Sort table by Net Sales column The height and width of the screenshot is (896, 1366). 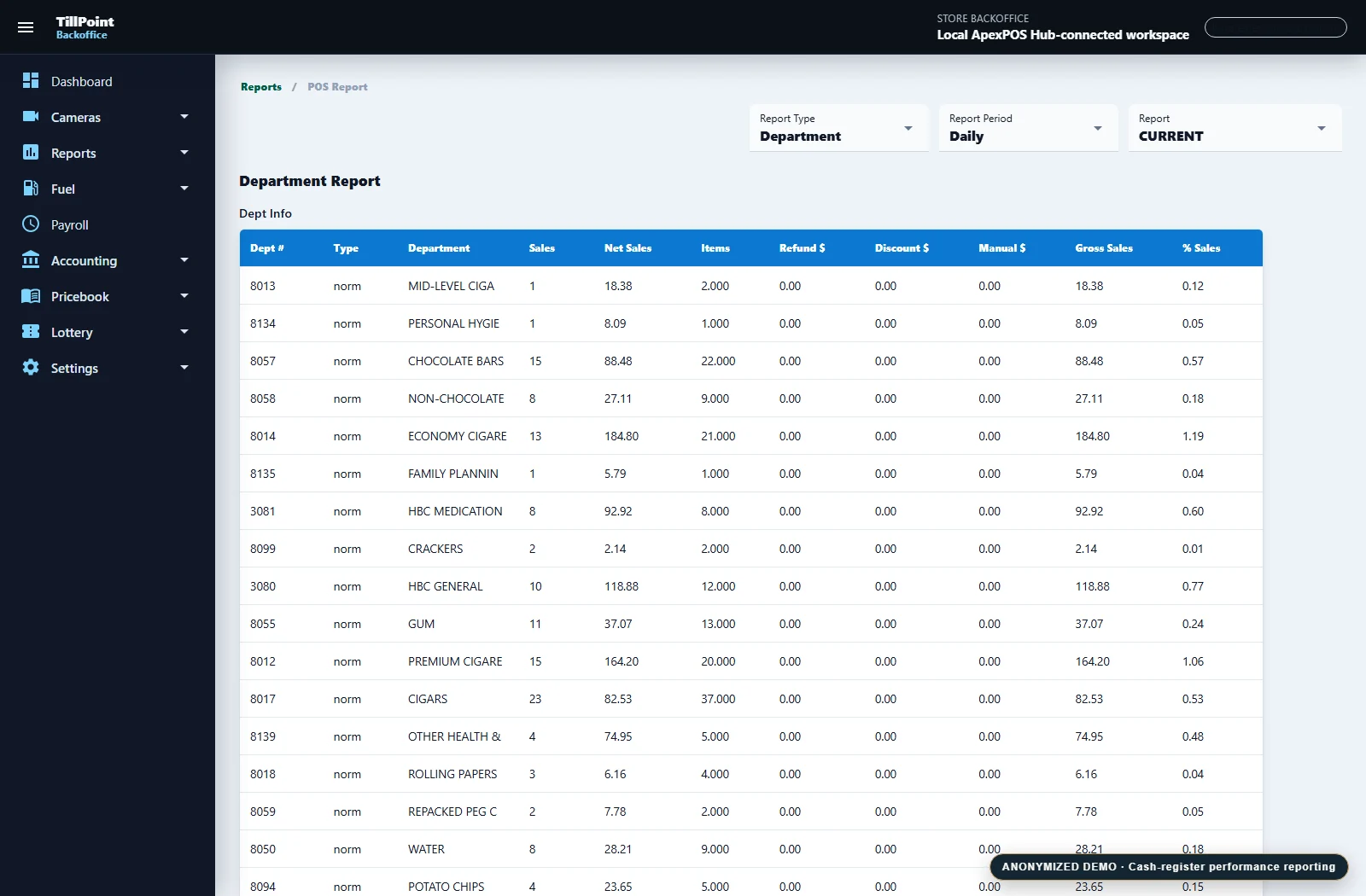pos(628,248)
